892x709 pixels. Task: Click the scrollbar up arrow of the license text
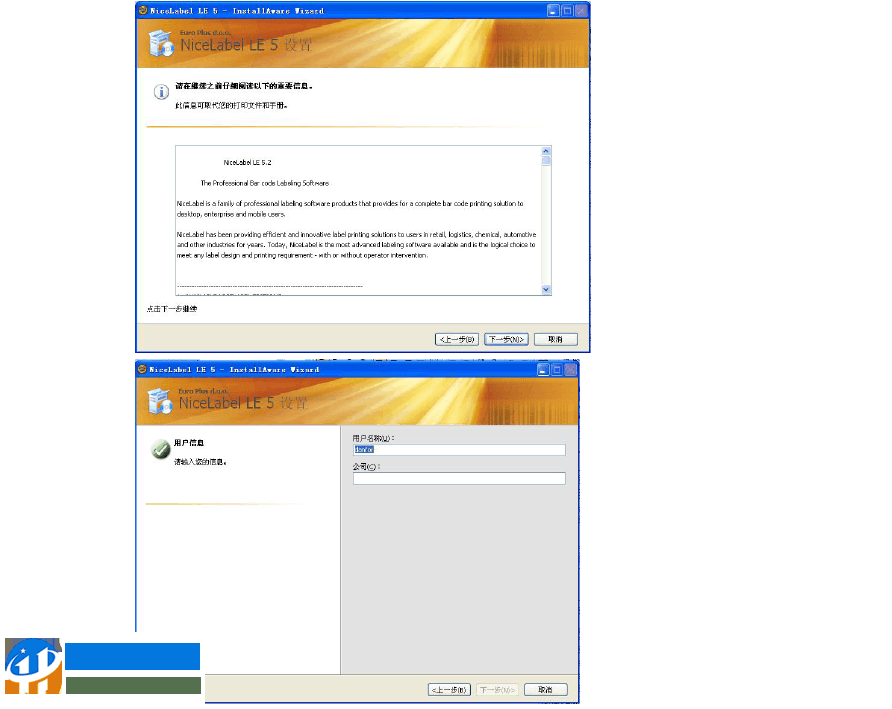point(545,150)
